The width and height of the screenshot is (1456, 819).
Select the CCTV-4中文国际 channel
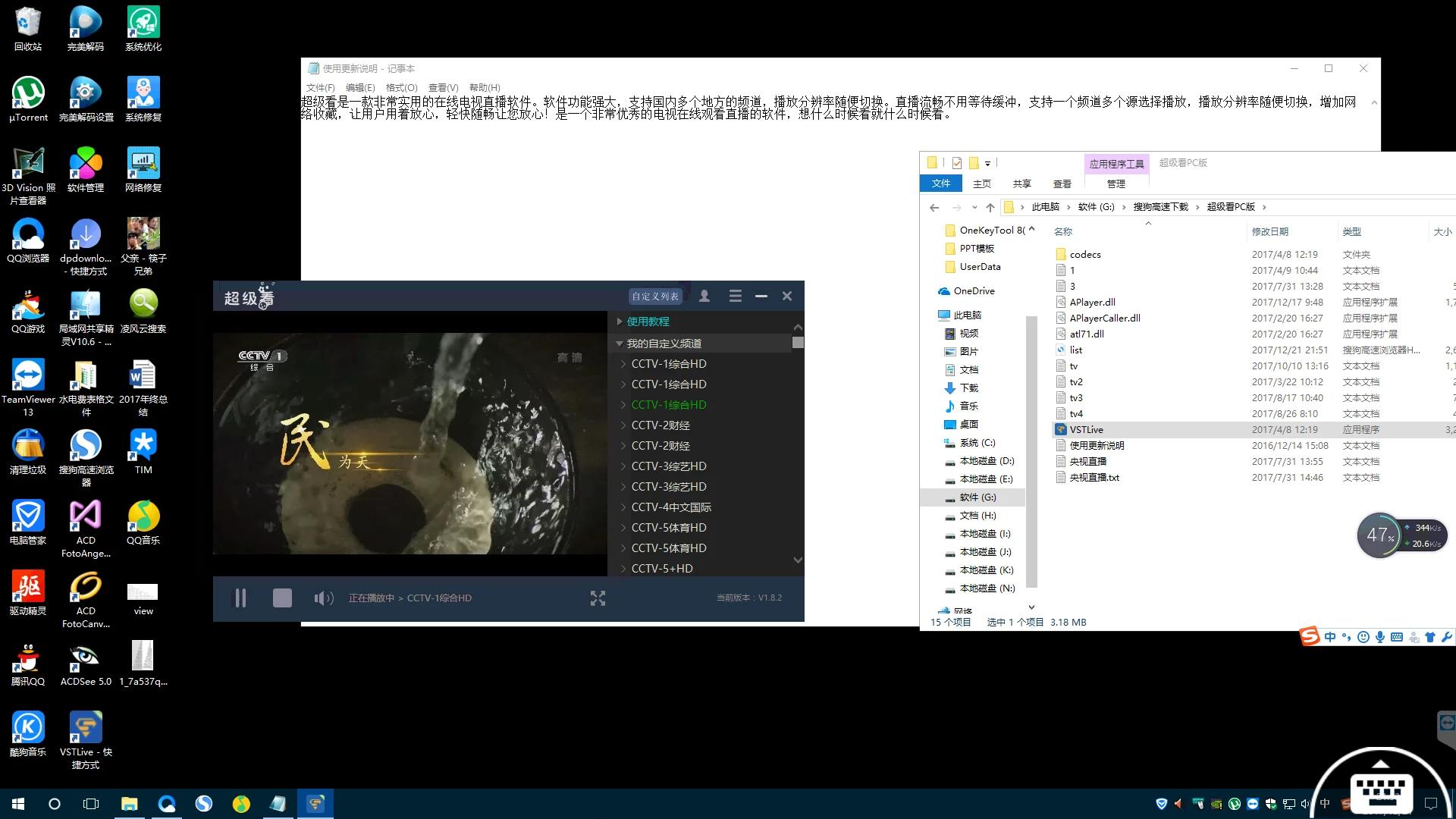tap(670, 507)
